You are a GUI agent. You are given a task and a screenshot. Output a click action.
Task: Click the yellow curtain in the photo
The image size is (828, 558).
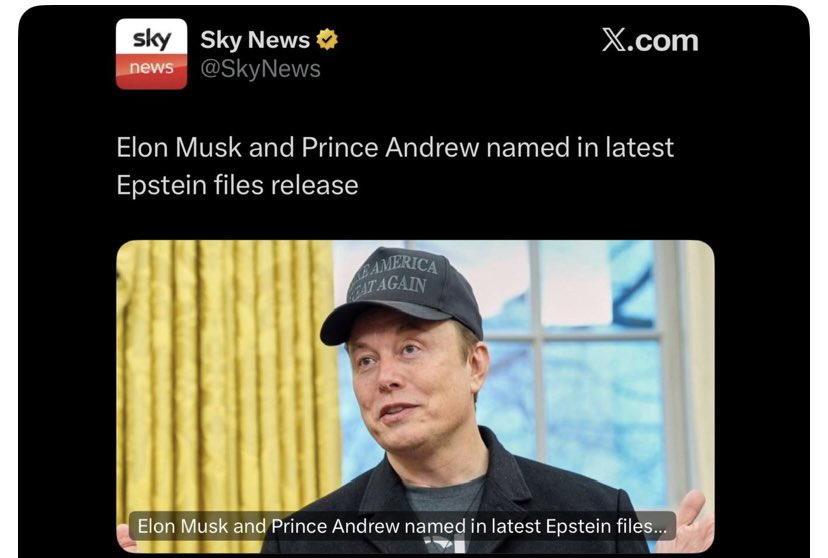pos(226,370)
